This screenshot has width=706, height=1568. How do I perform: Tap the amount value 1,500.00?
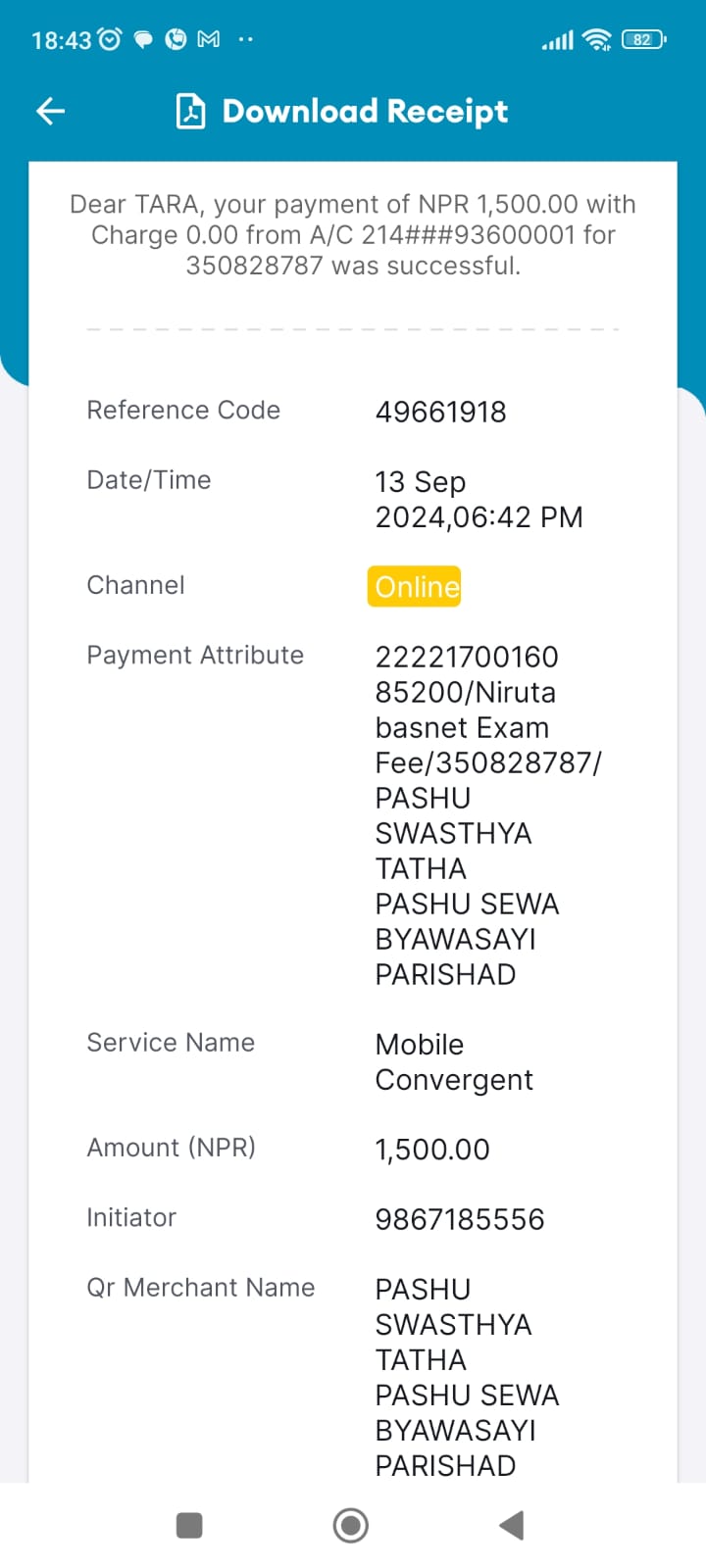(x=432, y=1150)
